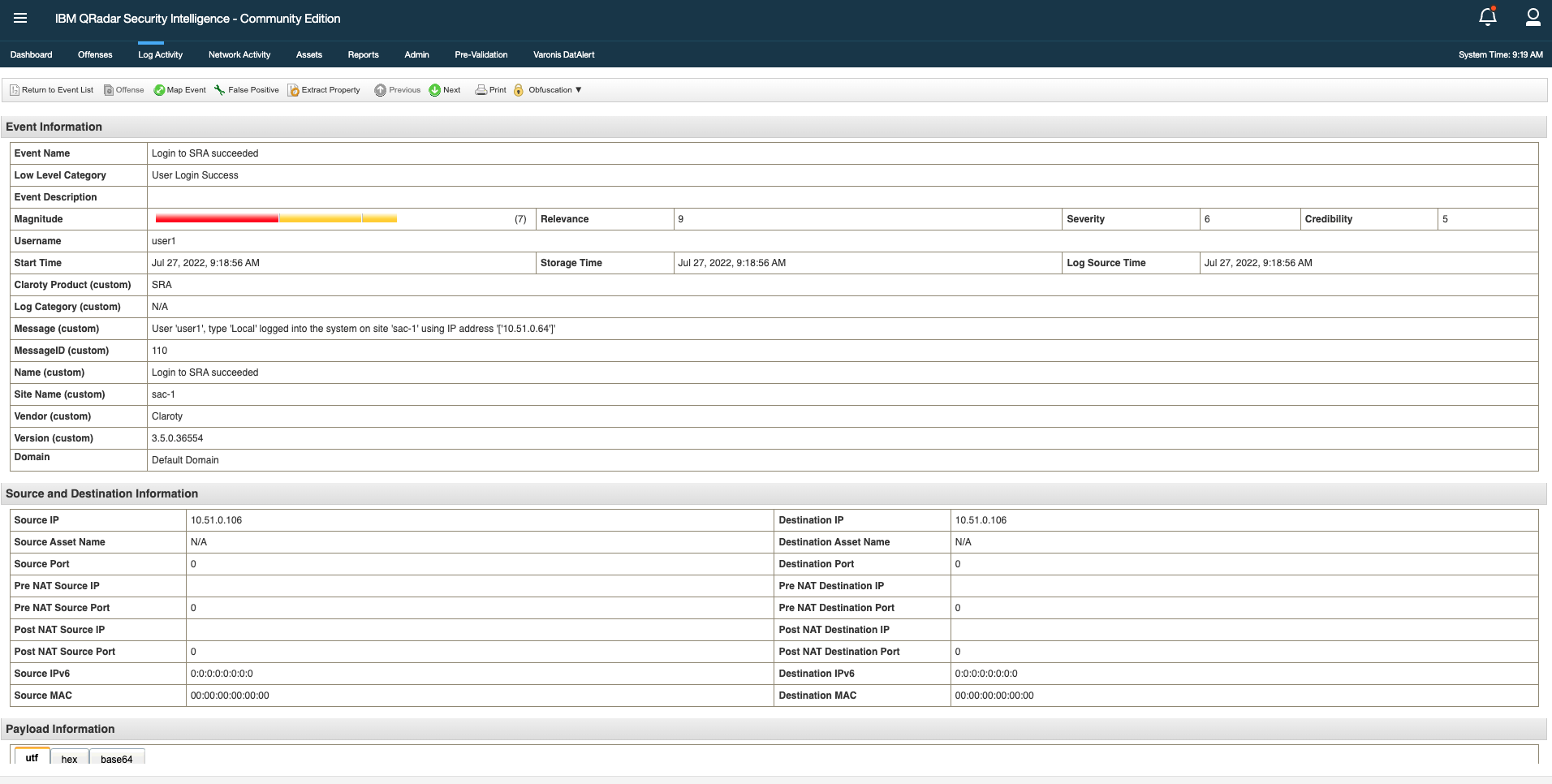The height and width of the screenshot is (784, 1552).
Task: Click the Relevance value 9
Action: point(681,219)
